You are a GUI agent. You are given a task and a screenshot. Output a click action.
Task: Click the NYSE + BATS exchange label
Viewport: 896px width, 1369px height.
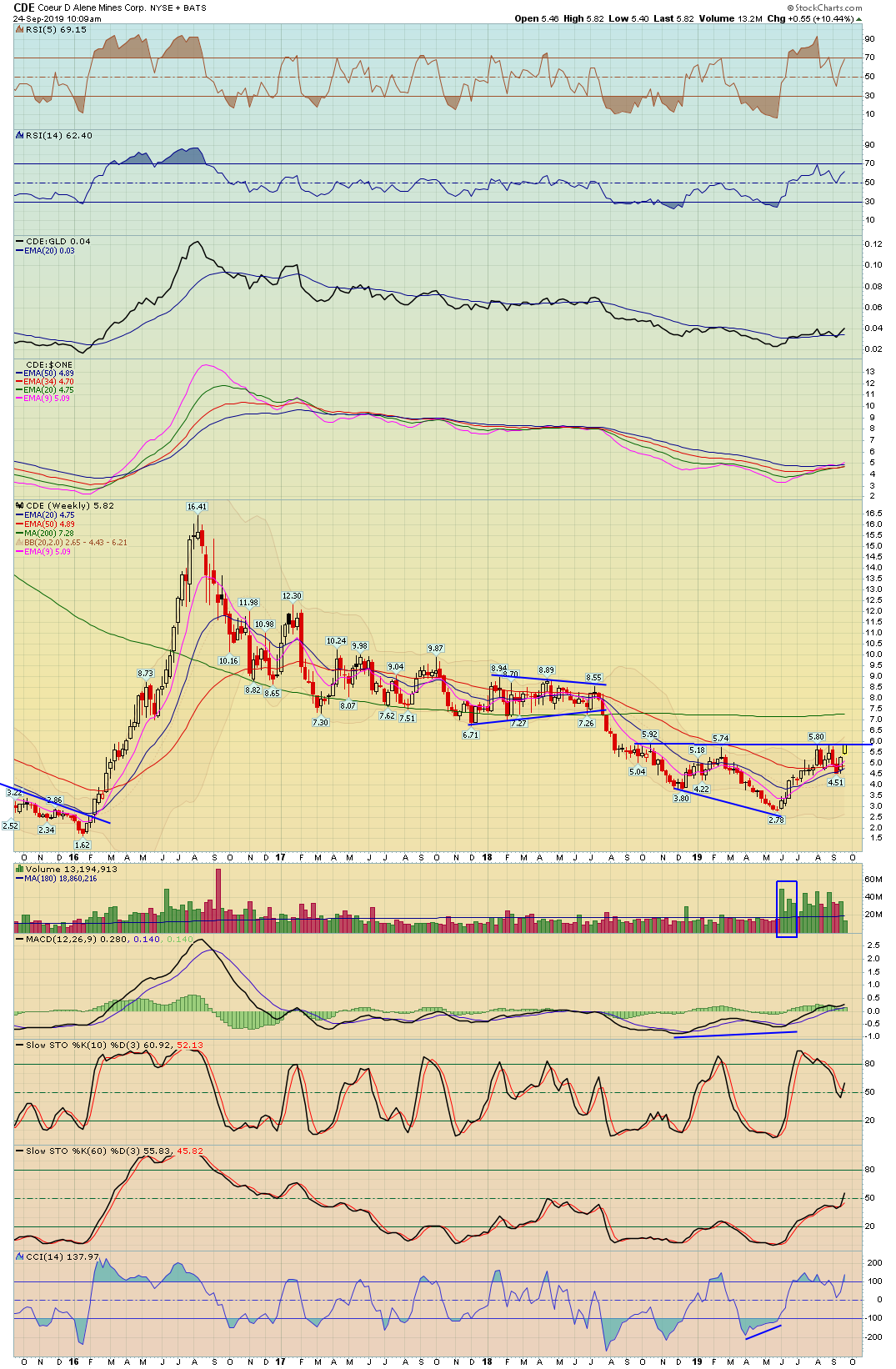click(178, 8)
